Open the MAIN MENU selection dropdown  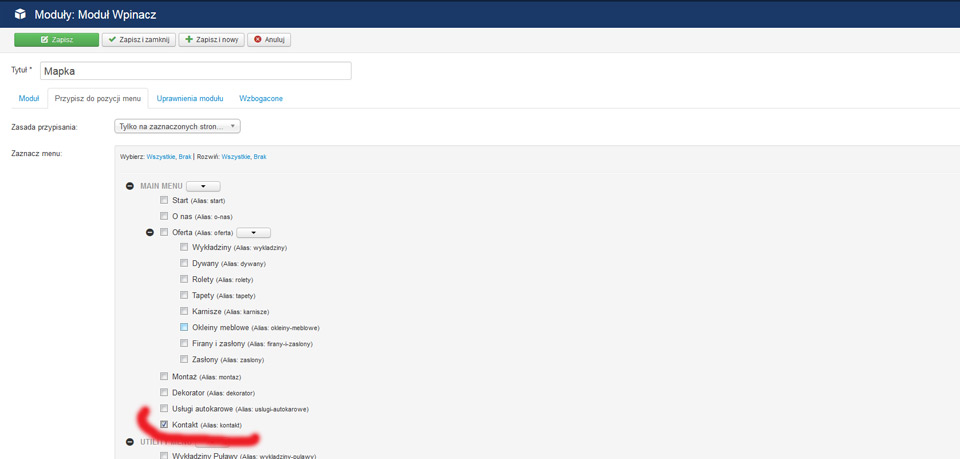pyautogui.click(x=203, y=186)
